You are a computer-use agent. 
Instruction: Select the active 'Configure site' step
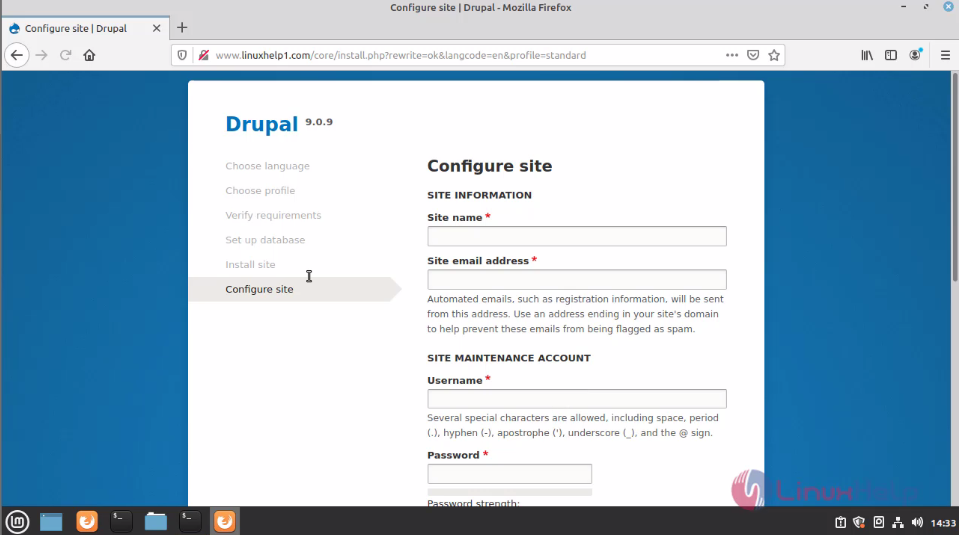point(294,289)
